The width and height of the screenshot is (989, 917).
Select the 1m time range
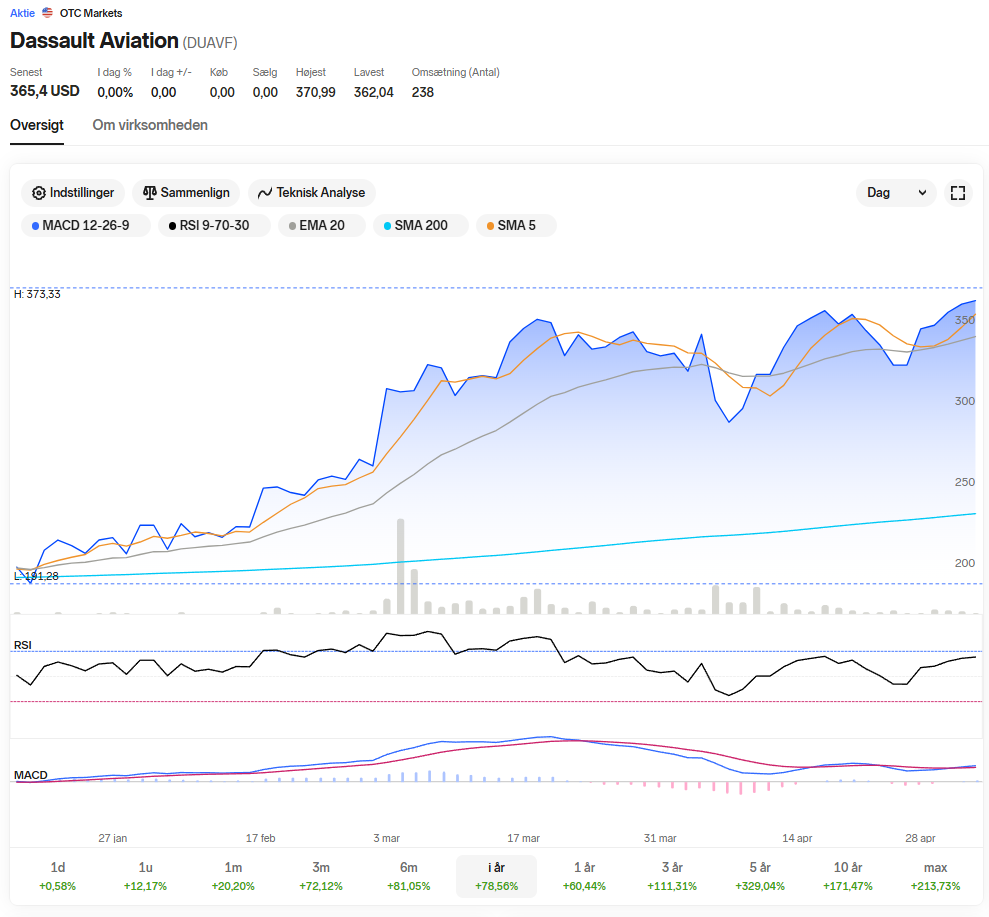tap(233, 876)
